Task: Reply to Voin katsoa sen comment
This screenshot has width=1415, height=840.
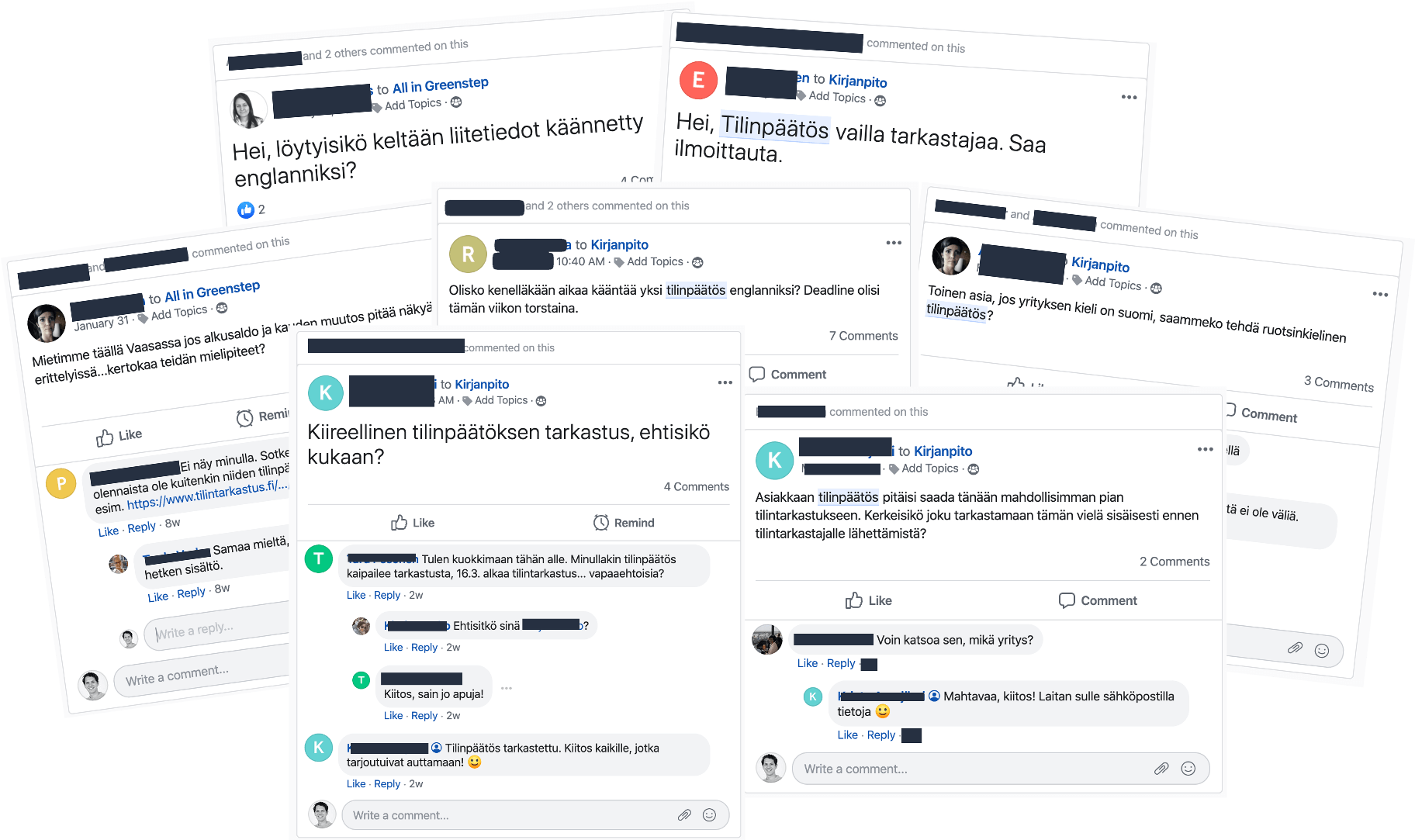Action: 840,663
